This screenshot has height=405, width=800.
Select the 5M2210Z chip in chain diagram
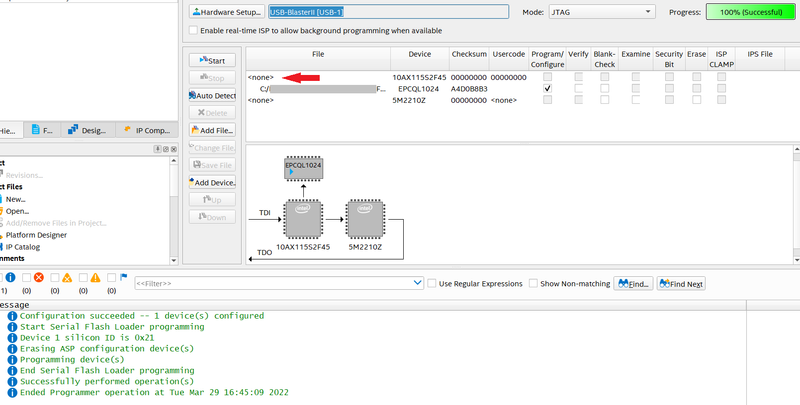click(364, 218)
